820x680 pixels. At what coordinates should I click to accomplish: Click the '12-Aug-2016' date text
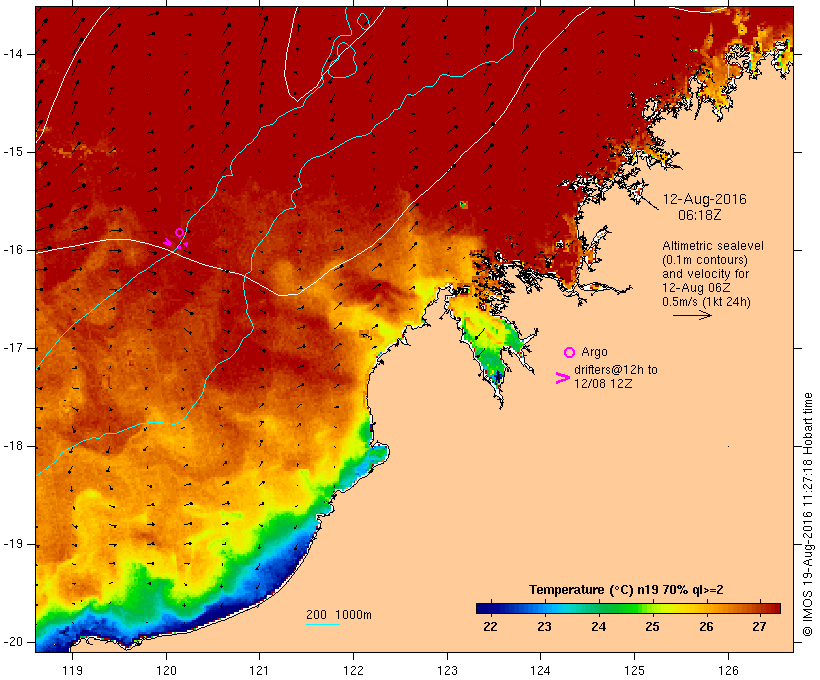pos(704,199)
